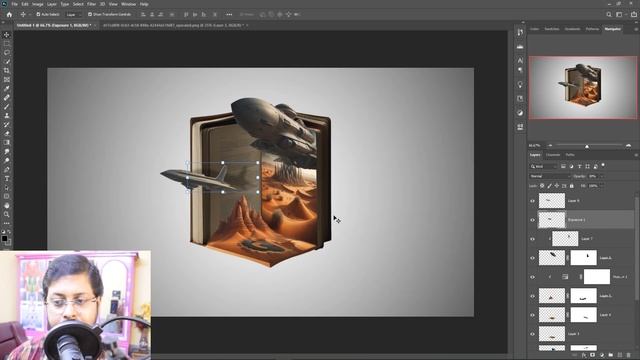The image size is (640, 360).
Task: Open the three-dots more alignment options
Action: click(x=229, y=14)
